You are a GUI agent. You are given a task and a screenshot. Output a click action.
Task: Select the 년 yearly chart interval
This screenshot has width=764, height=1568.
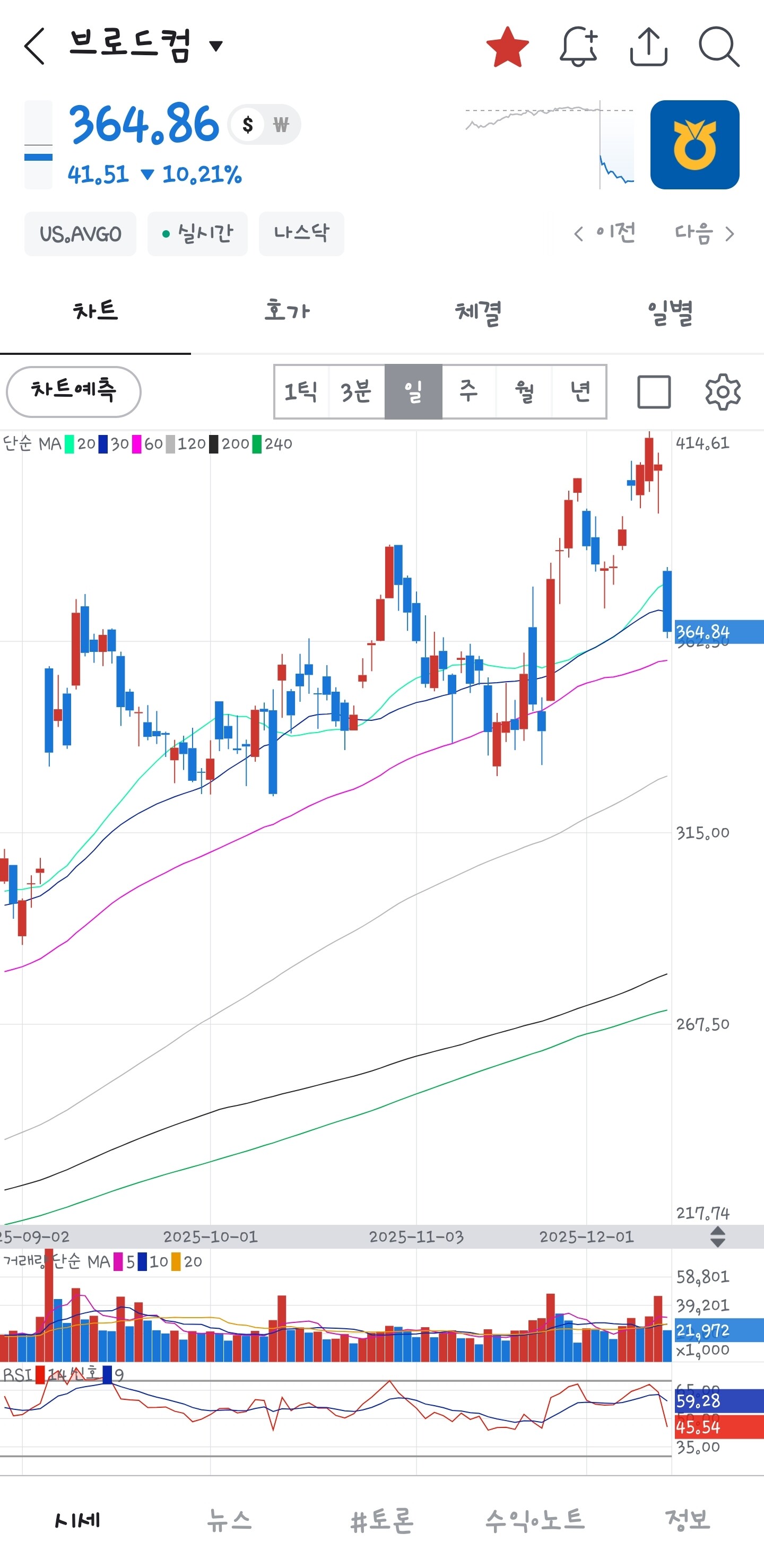click(579, 391)
